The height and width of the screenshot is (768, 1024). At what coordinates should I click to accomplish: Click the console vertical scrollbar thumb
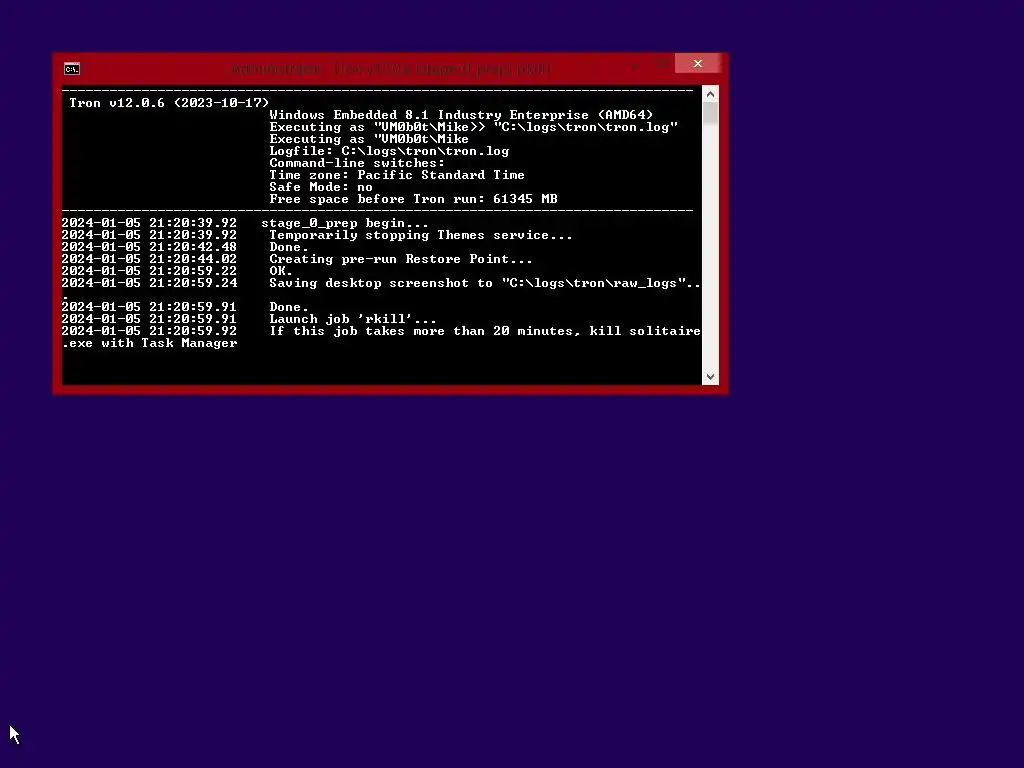tap(711, 114)
